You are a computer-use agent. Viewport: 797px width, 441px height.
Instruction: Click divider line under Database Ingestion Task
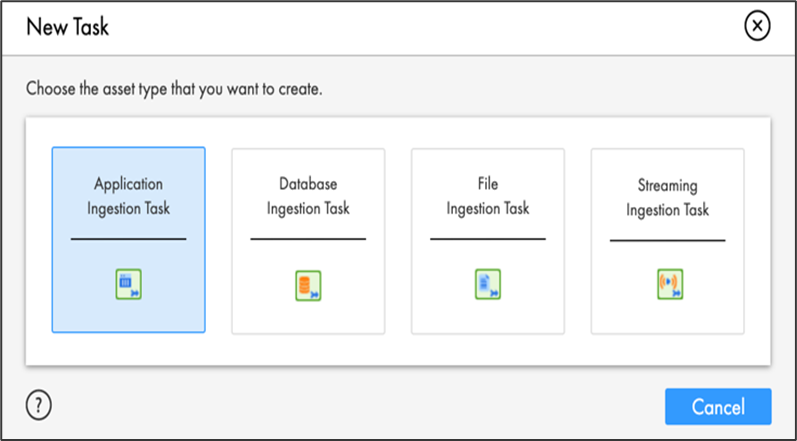point(308,239)
